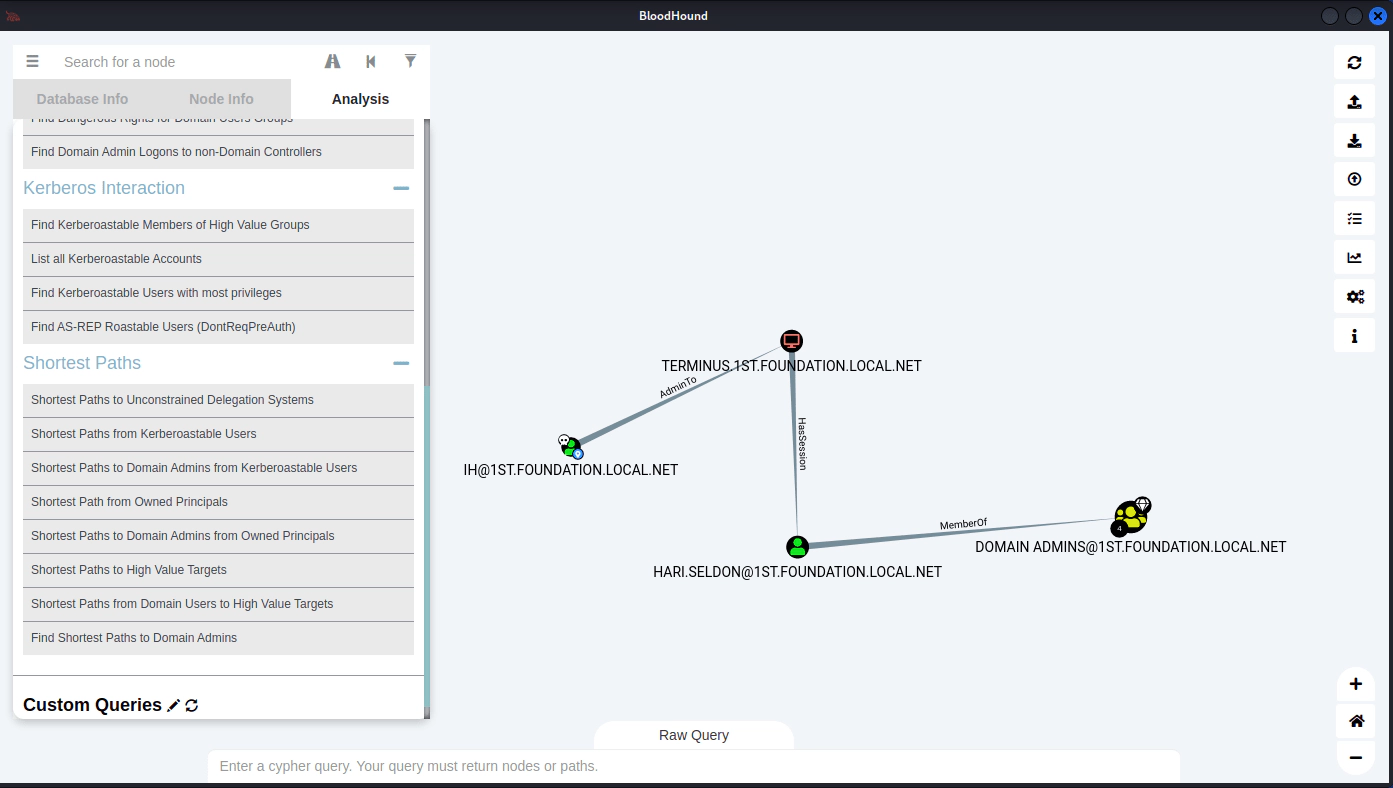The width and height of the screenshot is (1393, 788).
Task: Click the pathfinding road icon
Action: click(x=333, y=61)
